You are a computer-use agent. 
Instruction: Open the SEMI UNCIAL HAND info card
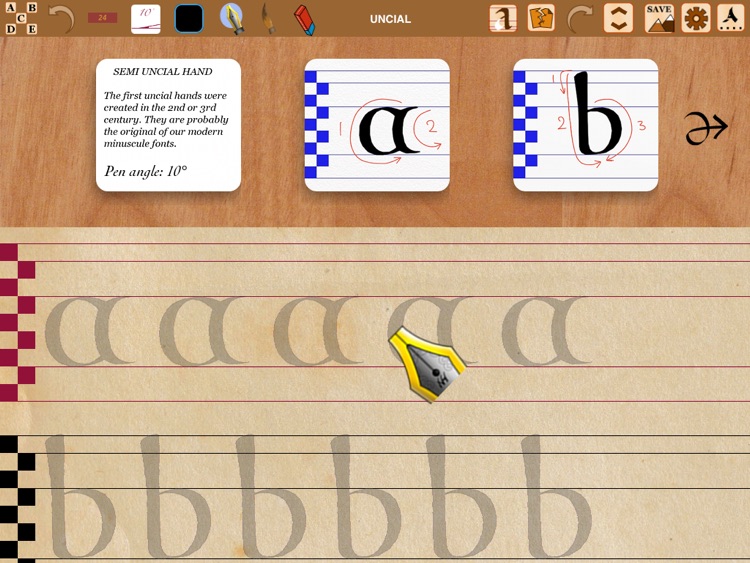168,125
